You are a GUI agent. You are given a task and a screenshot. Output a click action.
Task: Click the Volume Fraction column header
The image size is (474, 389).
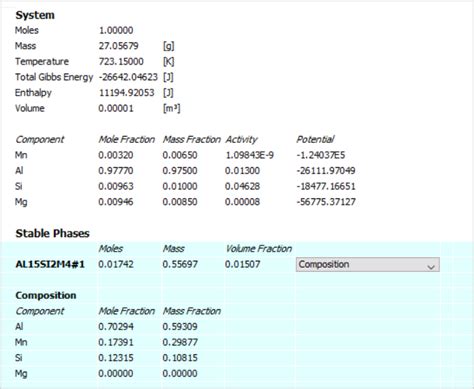(259, 249)
